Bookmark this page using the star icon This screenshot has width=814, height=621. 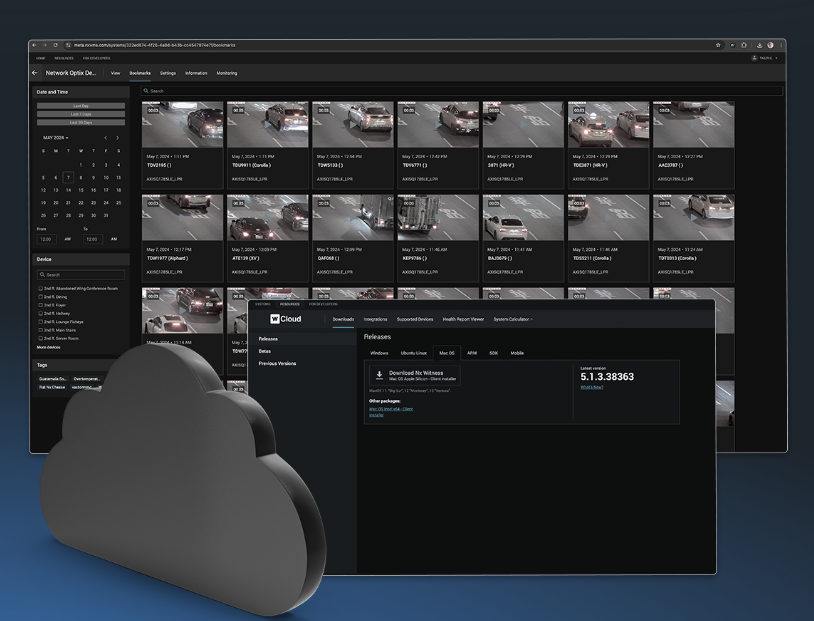coord(718,45)
